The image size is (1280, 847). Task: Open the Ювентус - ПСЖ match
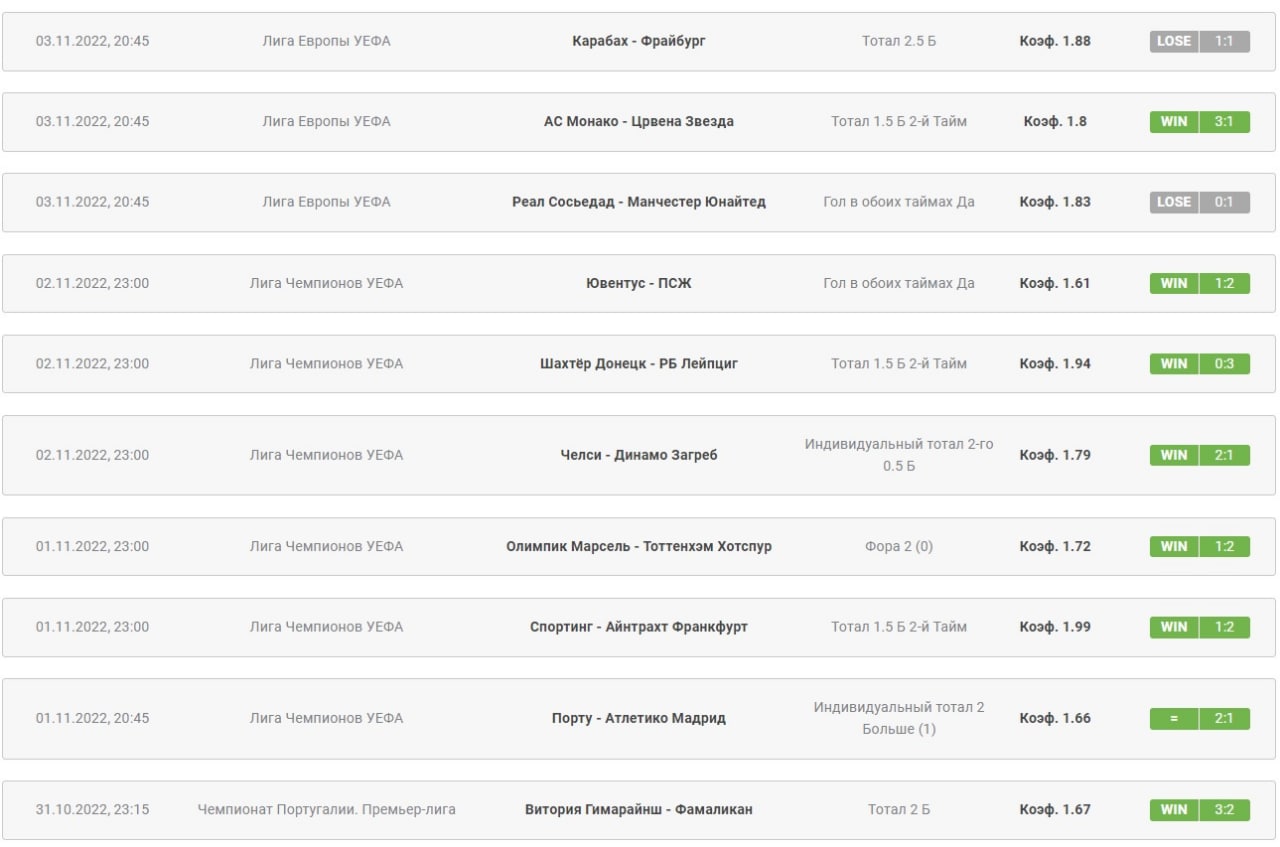[x=638, y=283]
